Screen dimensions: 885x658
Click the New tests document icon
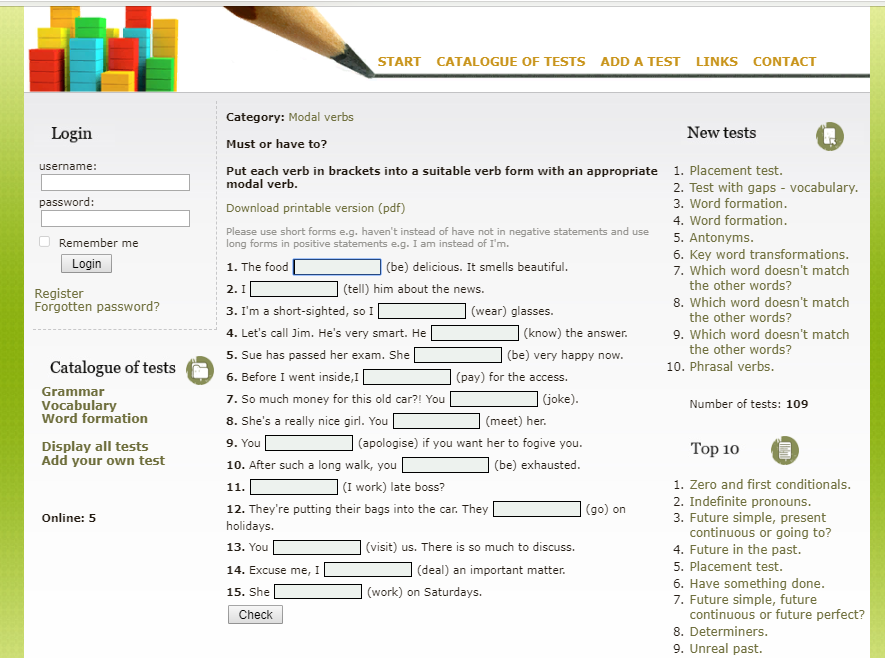(x=830, y=136)
